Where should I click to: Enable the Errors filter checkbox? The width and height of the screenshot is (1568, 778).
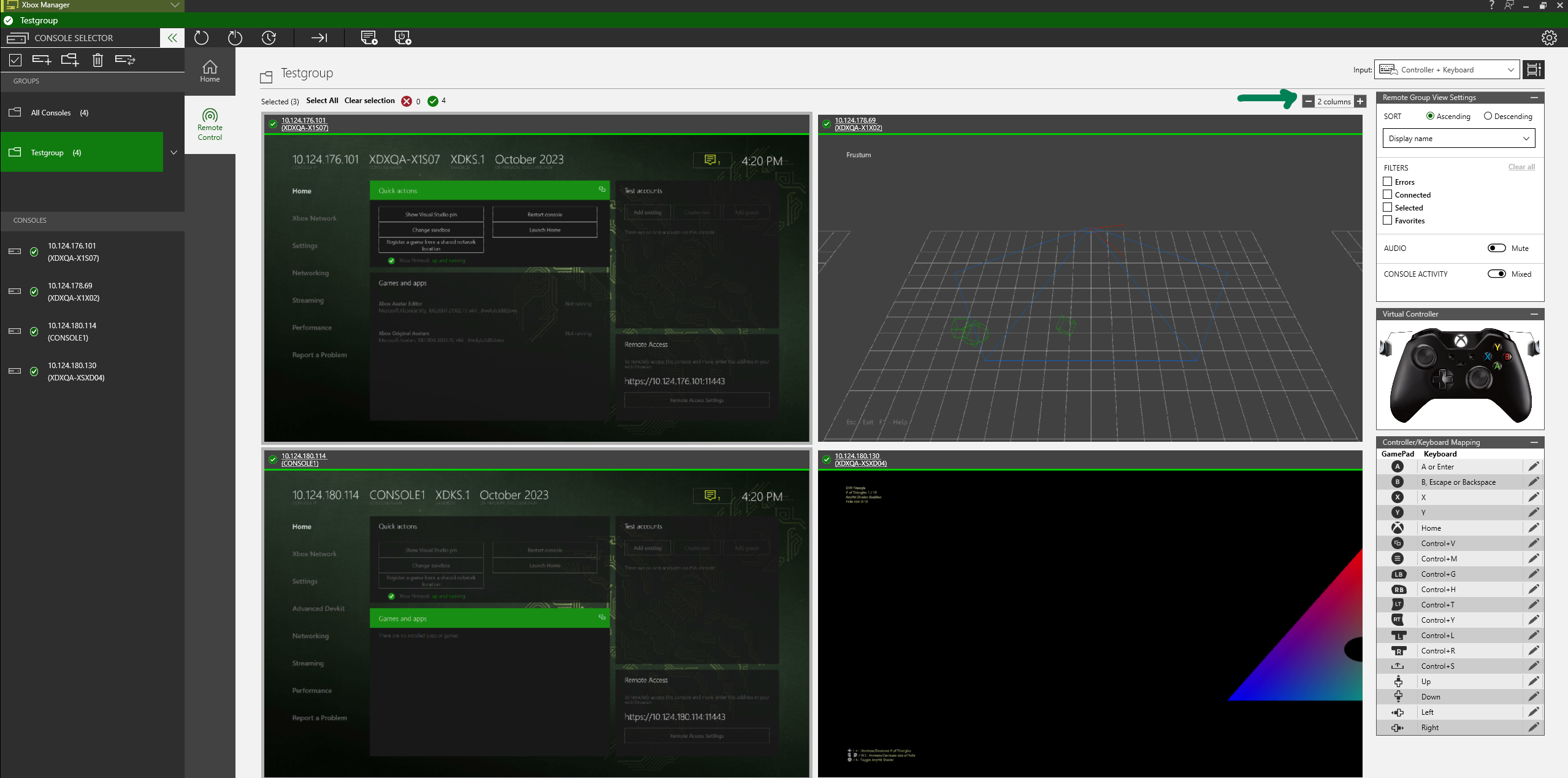(x=1387, y=182)
